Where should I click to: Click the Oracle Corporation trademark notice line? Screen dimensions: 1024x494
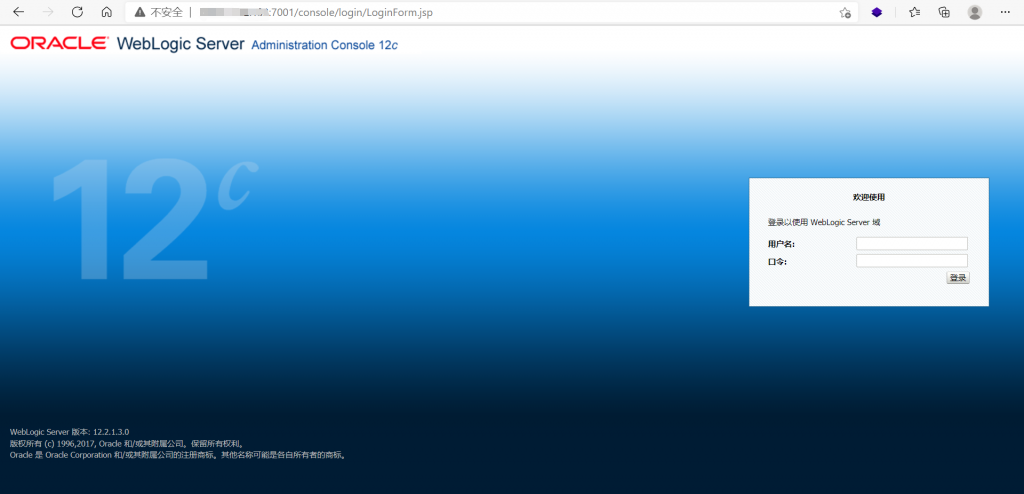[x=179, y=455]
